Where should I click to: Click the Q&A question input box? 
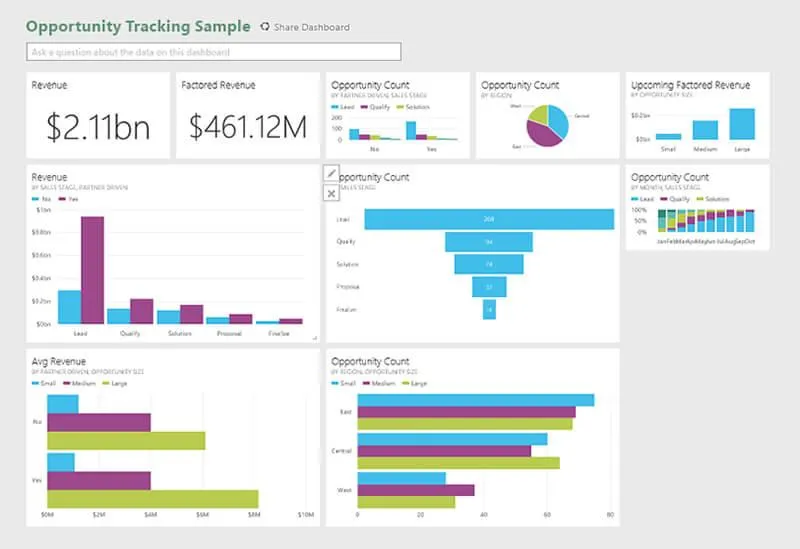(x=214, y=52)
